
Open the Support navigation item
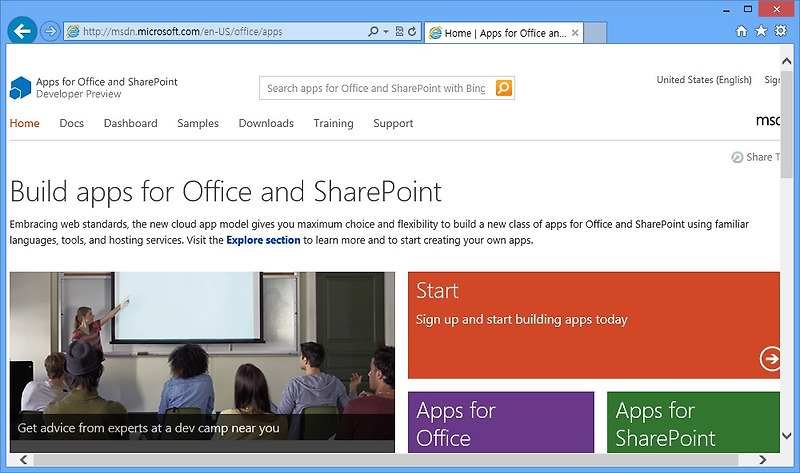(x=393, y=123)
